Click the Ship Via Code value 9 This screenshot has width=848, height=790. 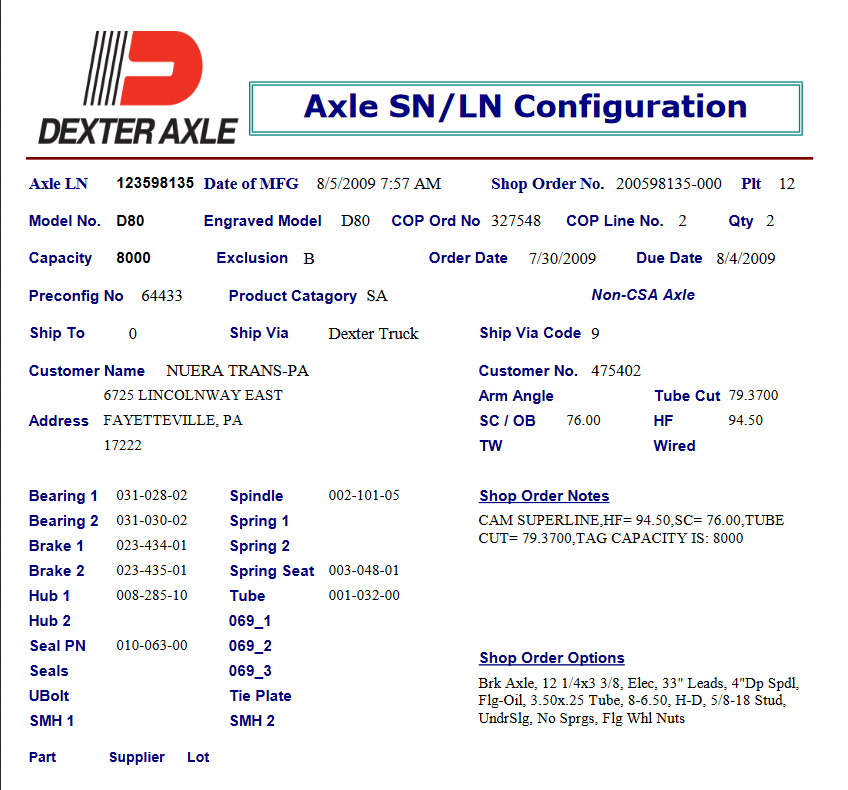point(595,333)
